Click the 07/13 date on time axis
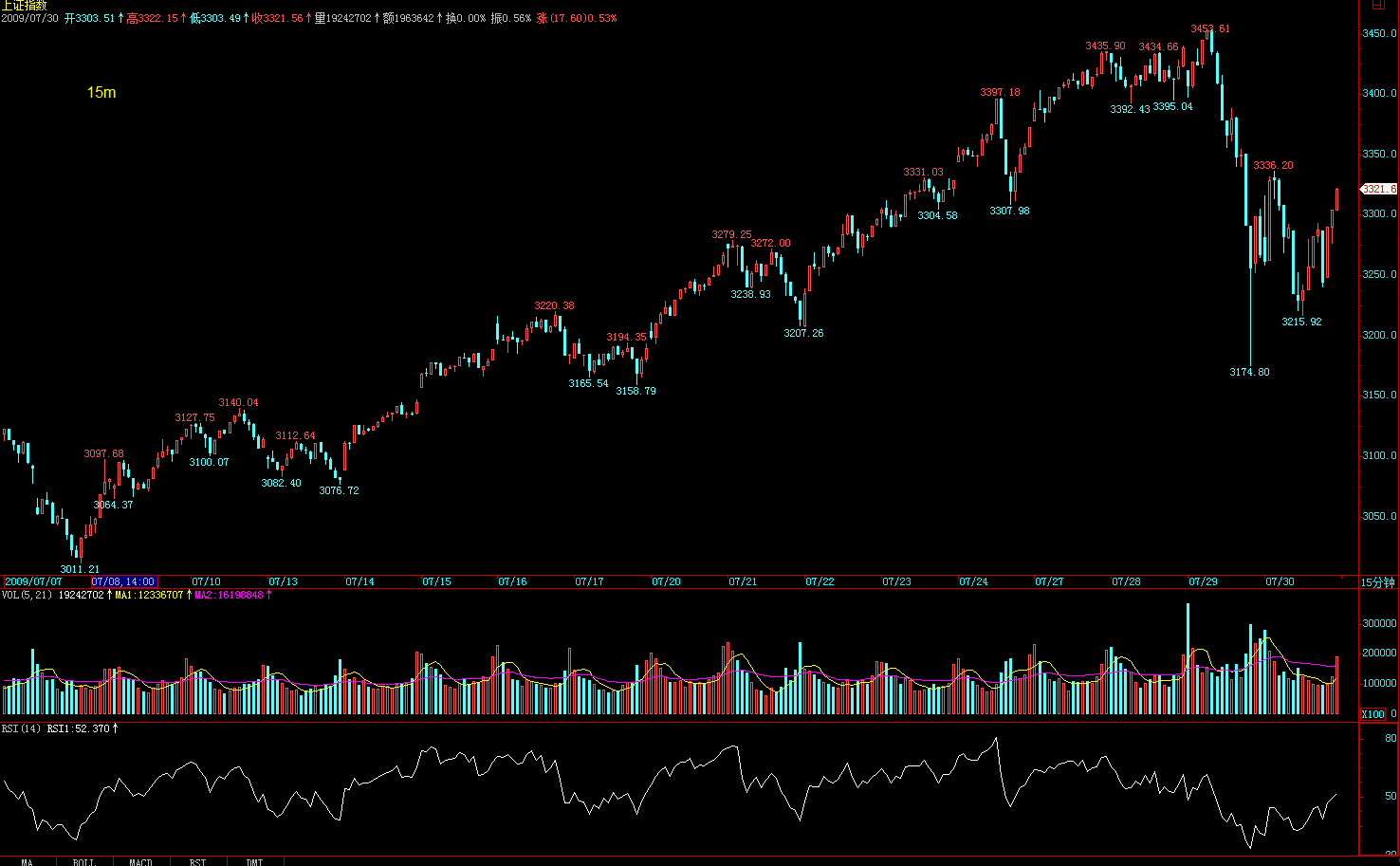This screenshot has width=1400, height=866. coord(283,582)
